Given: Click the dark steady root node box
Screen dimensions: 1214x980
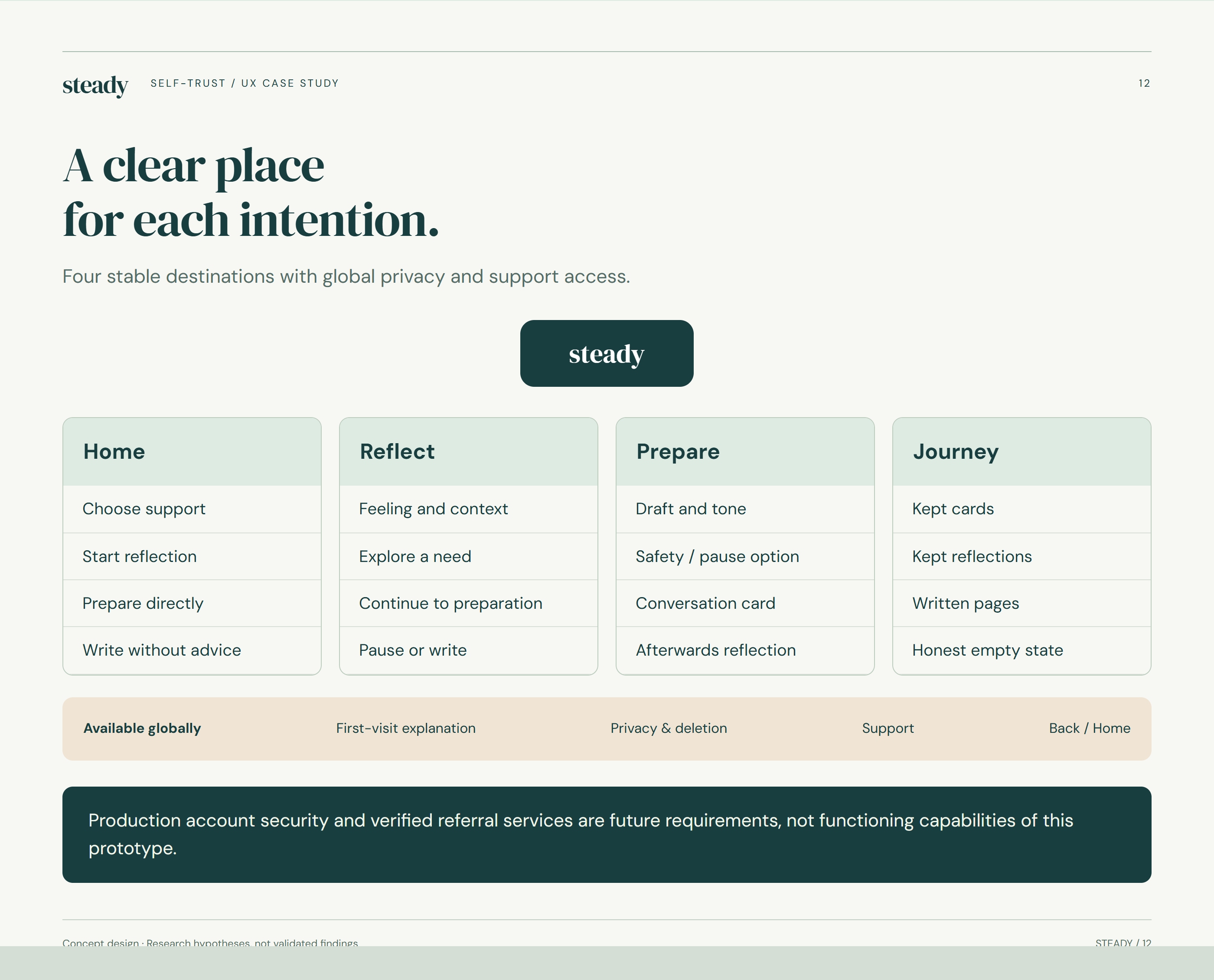Looking at the screenshot, I should tap(607, 353).
